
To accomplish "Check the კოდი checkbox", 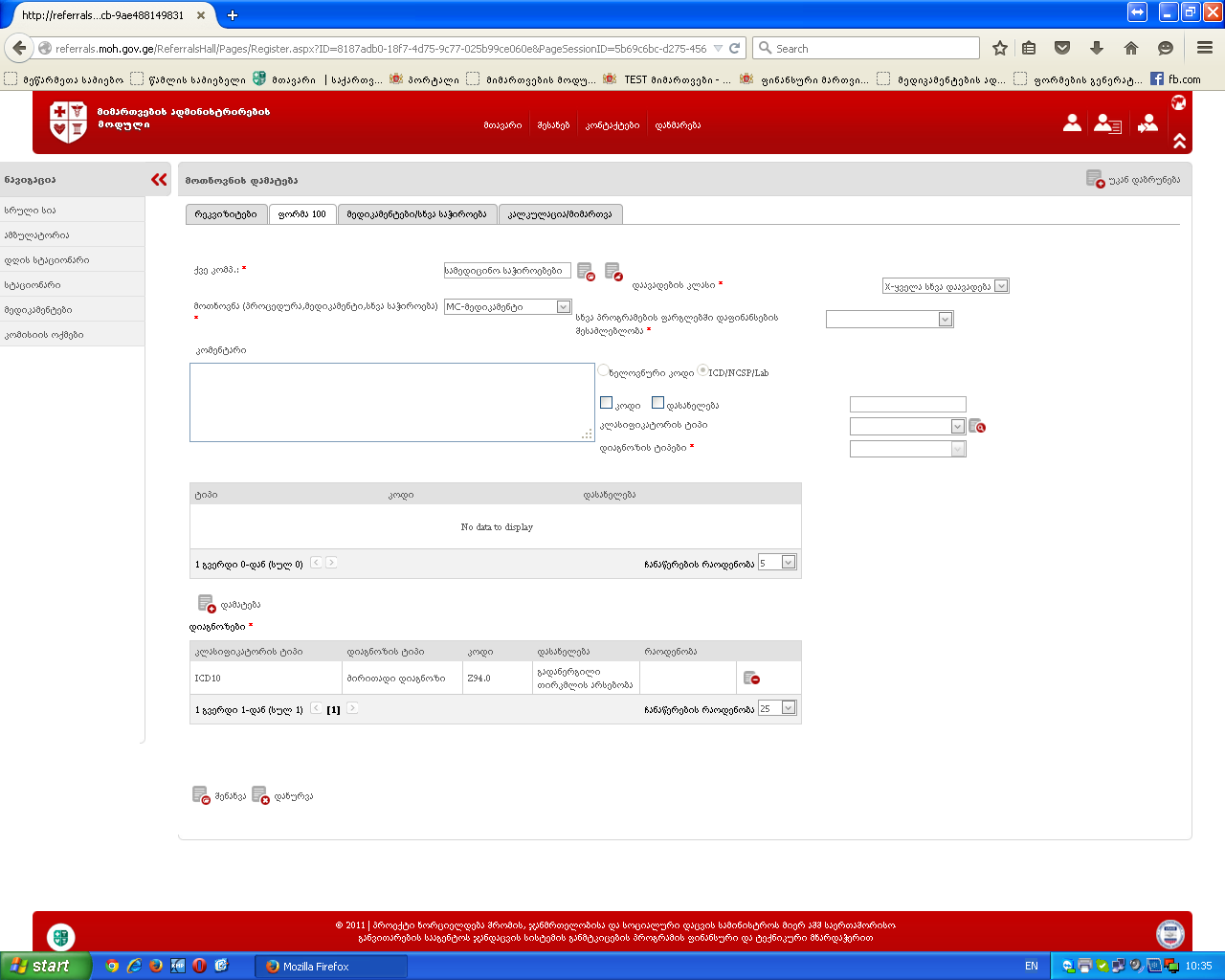I will [606, 403].
